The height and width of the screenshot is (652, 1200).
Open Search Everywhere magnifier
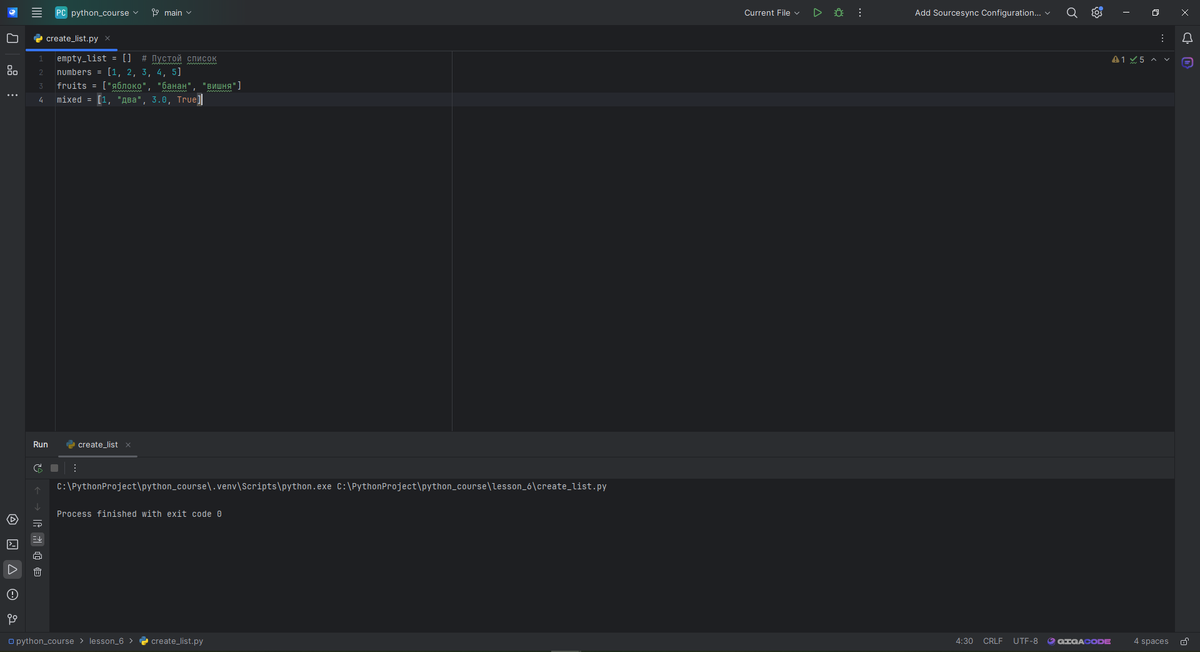pyautogui.click(x=1072, y=13)
